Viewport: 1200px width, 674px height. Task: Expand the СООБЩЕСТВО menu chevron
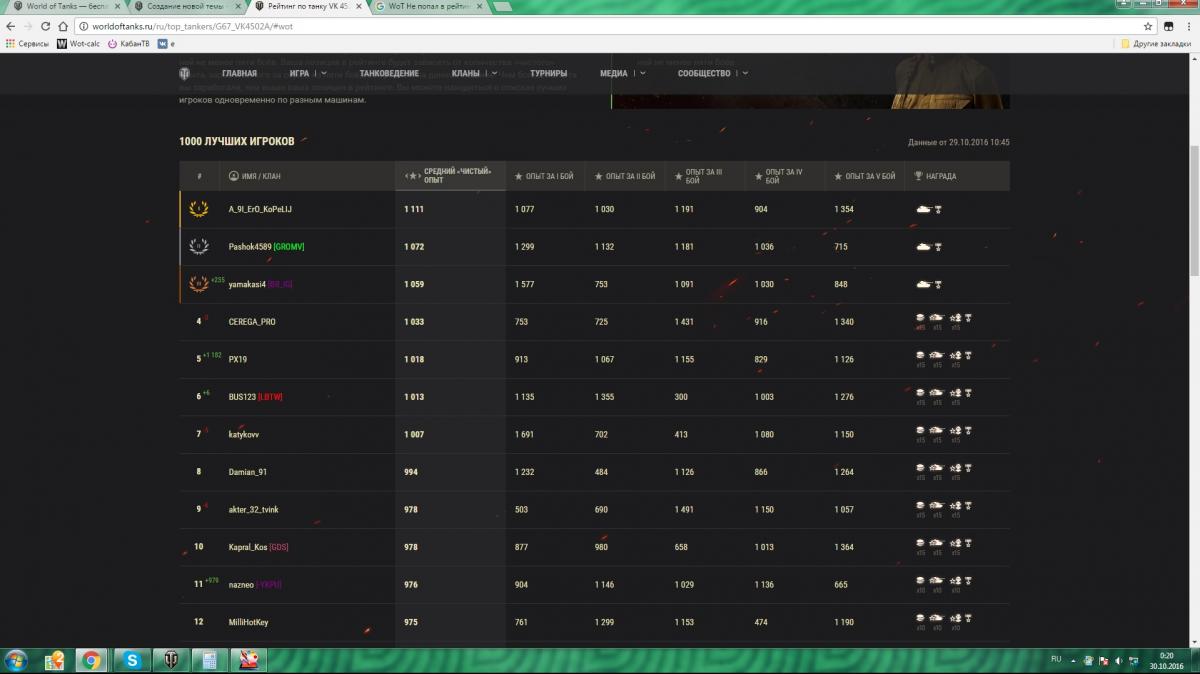745,74
